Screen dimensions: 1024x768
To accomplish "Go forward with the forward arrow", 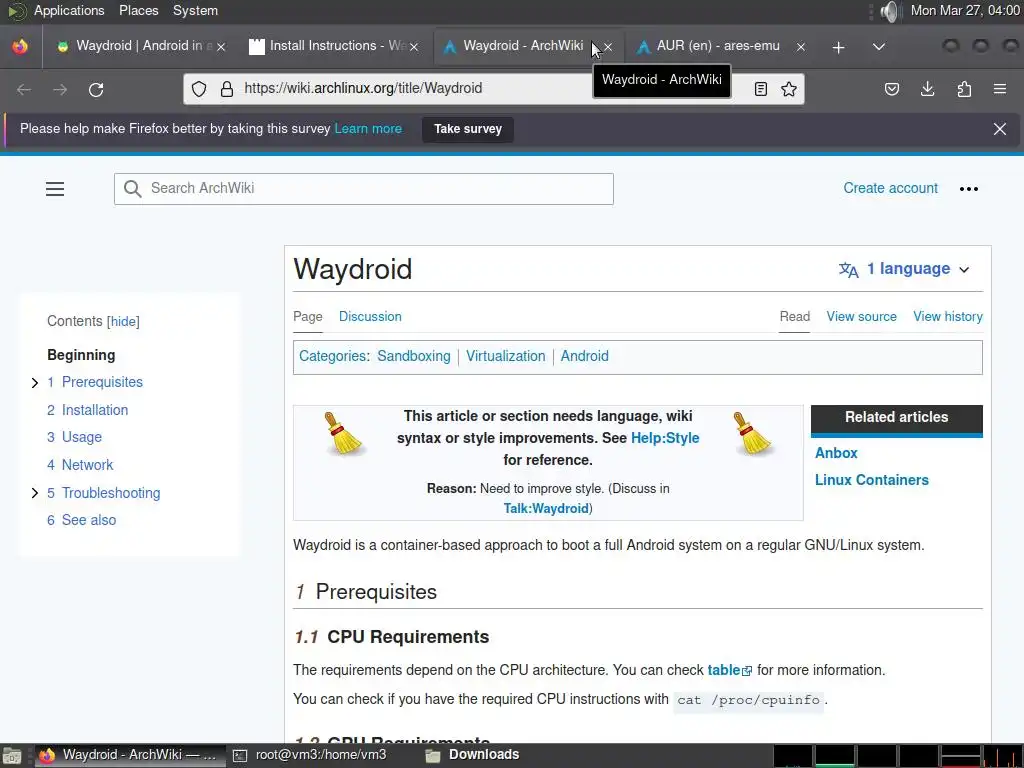I will tap(60, 89).
